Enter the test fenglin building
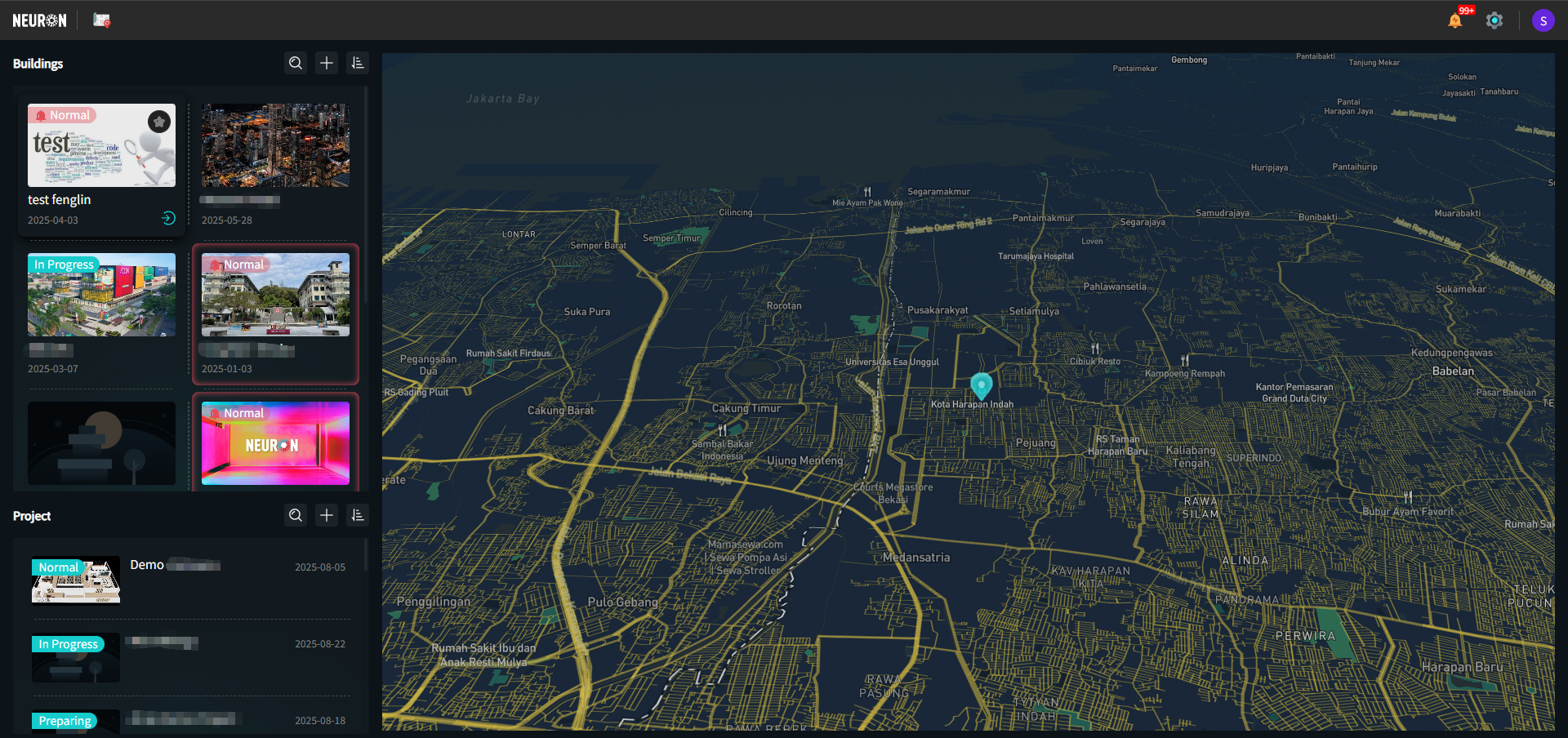This screenshot has width=1568, height=738. coord(168,218)
